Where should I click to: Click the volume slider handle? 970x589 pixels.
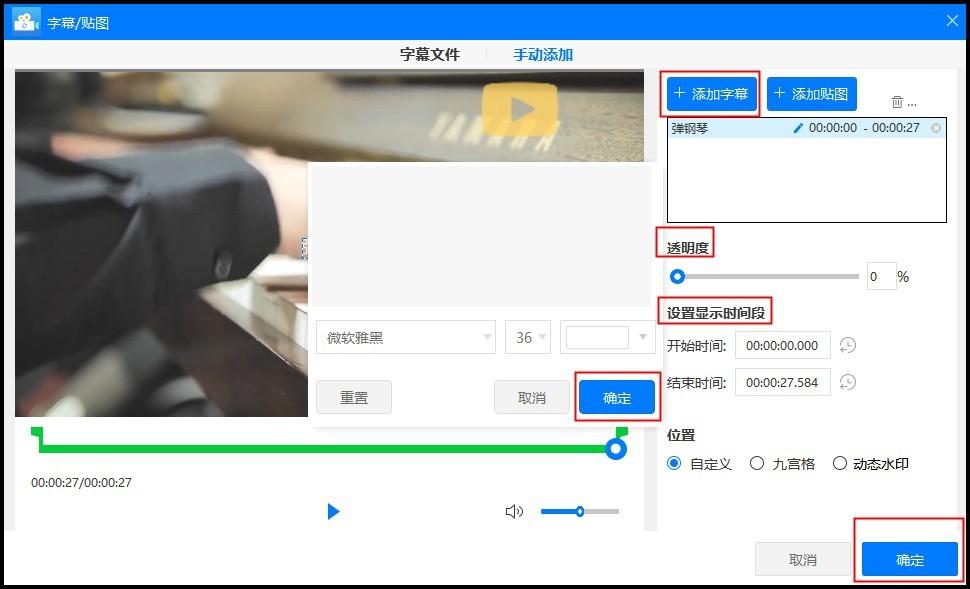(x=580, y=512)
